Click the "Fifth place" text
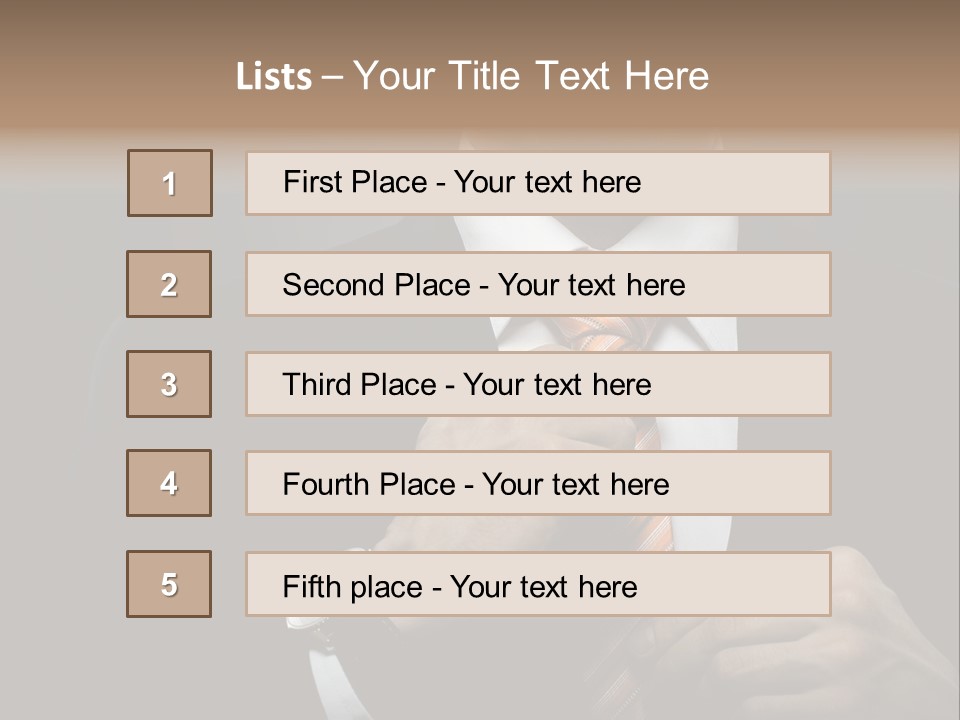The width and height of the screenshot is (960, 720). pos(353,586)
